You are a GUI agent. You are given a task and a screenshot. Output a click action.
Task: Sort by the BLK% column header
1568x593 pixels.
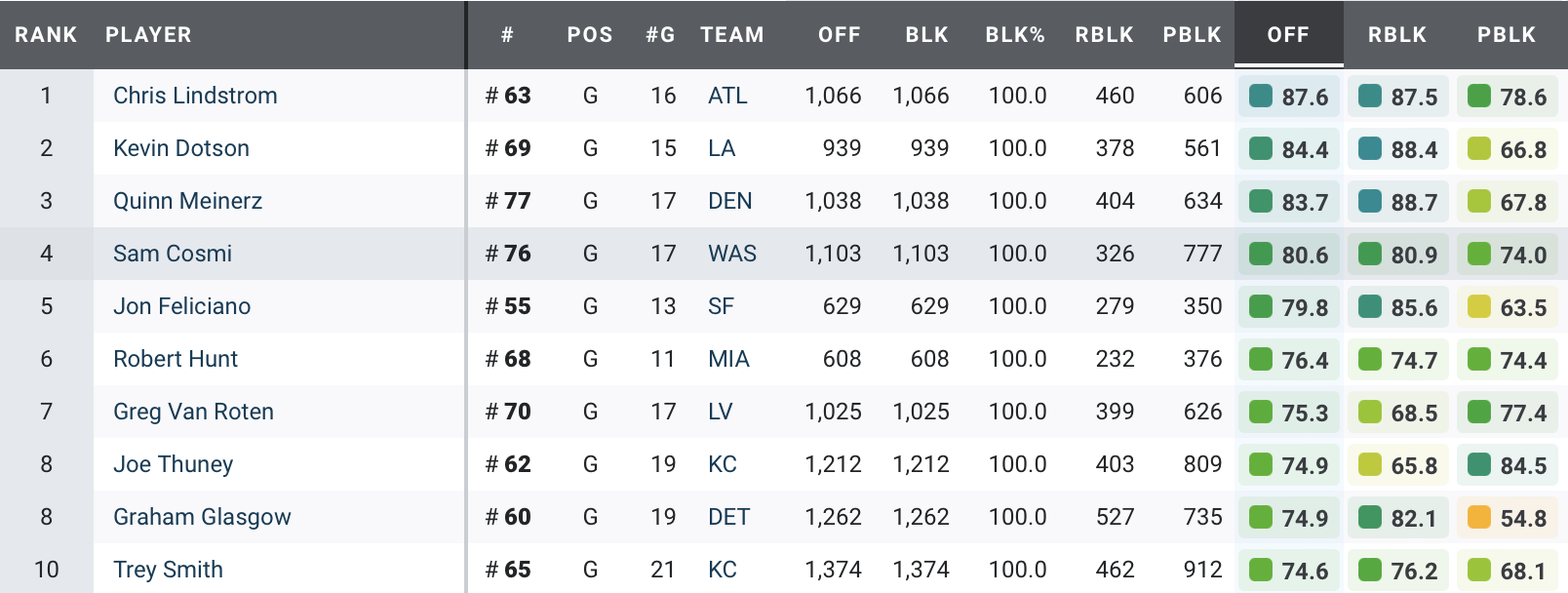(1015, 35)
